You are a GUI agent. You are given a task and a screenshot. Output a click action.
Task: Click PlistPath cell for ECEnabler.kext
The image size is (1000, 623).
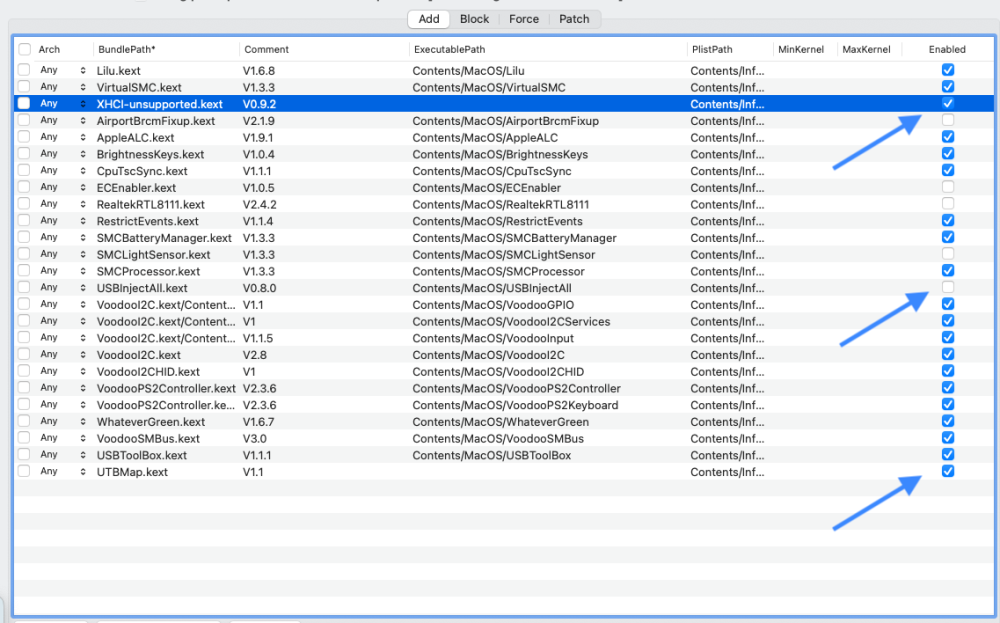pos(727,188)
